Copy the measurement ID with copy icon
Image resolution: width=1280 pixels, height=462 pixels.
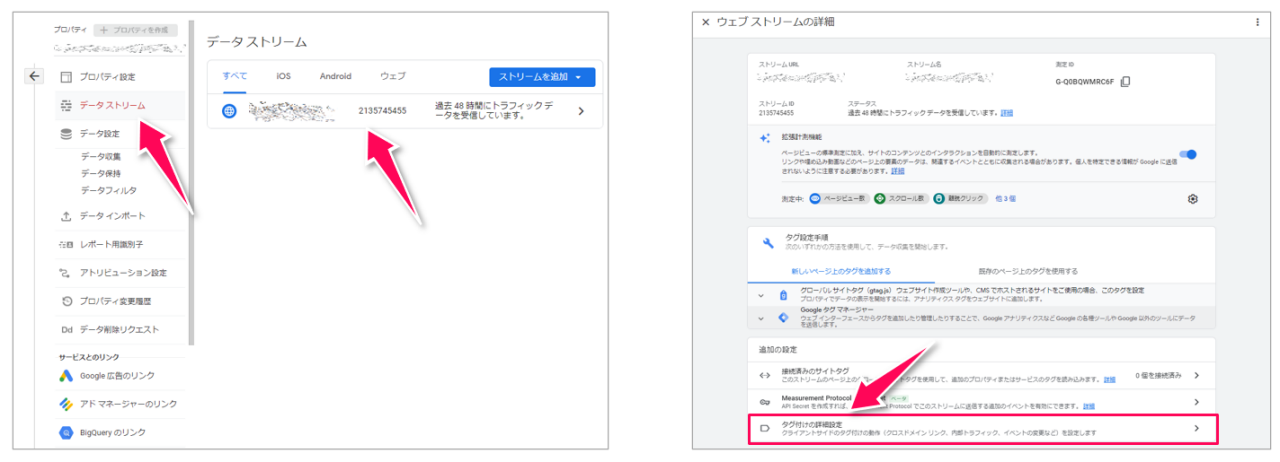(1126, 82)
